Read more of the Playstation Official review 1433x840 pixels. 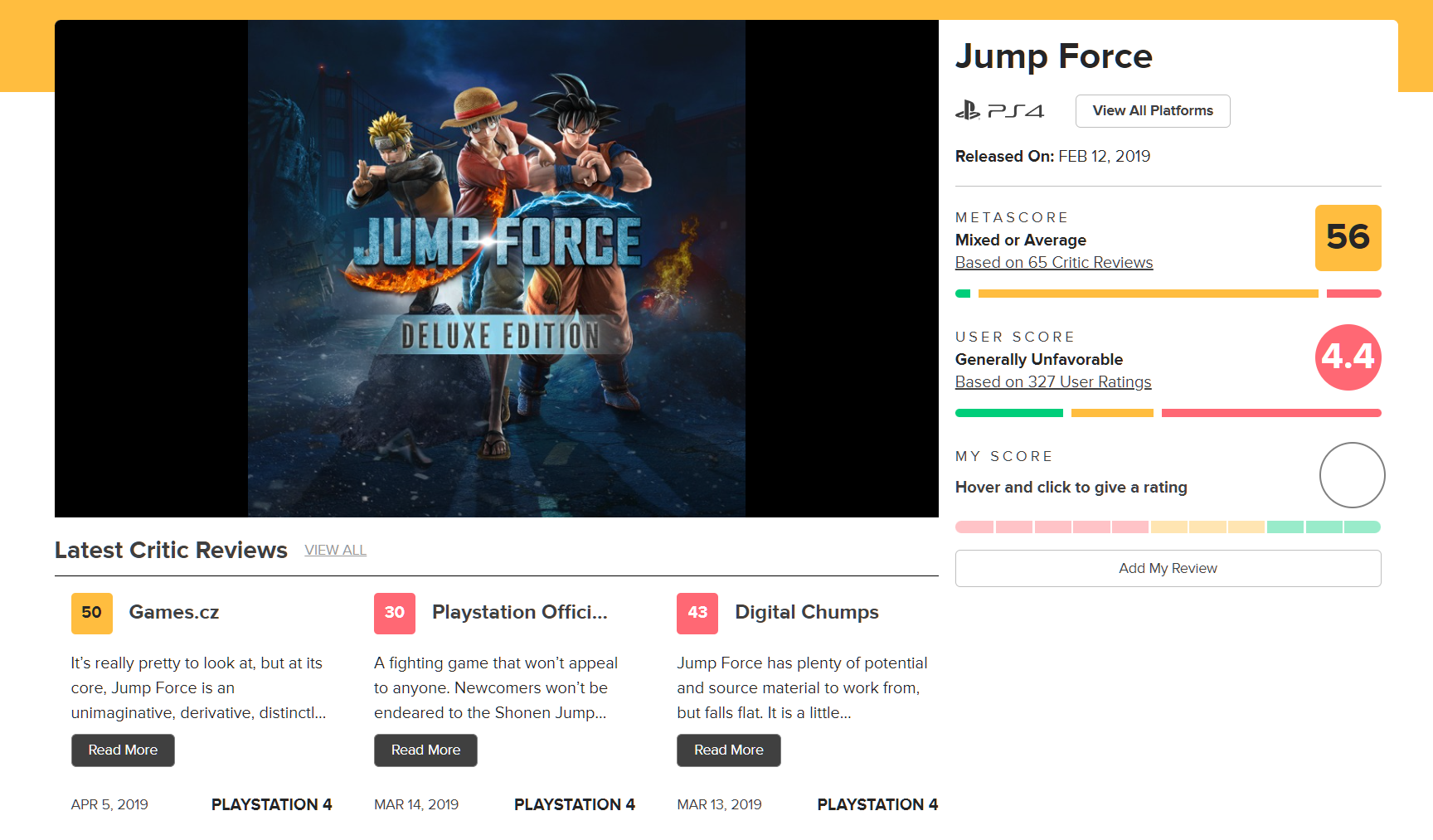click(x=425, y=750)
